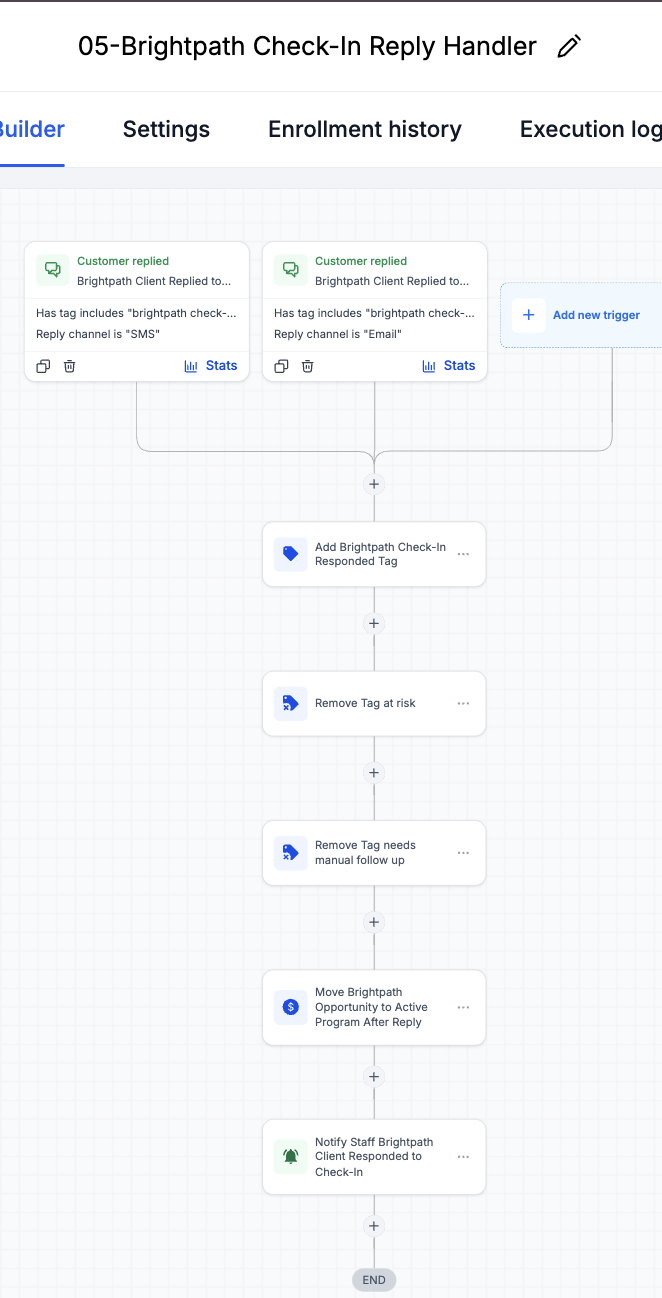Viewport: 662px width, 1298px height.
Task: Switch to the Builder tab
Action: pyautogui.click(x=30, y=129)
